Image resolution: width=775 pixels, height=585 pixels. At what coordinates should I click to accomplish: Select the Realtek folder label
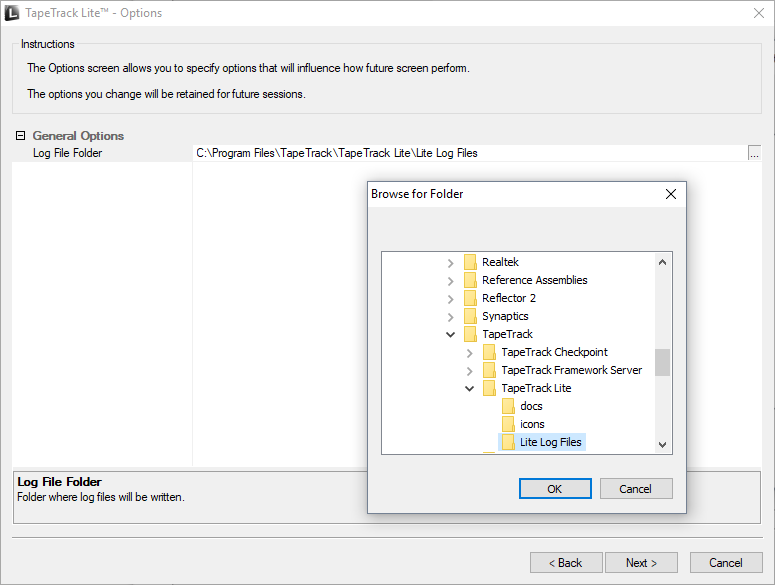tap(500, 262)
